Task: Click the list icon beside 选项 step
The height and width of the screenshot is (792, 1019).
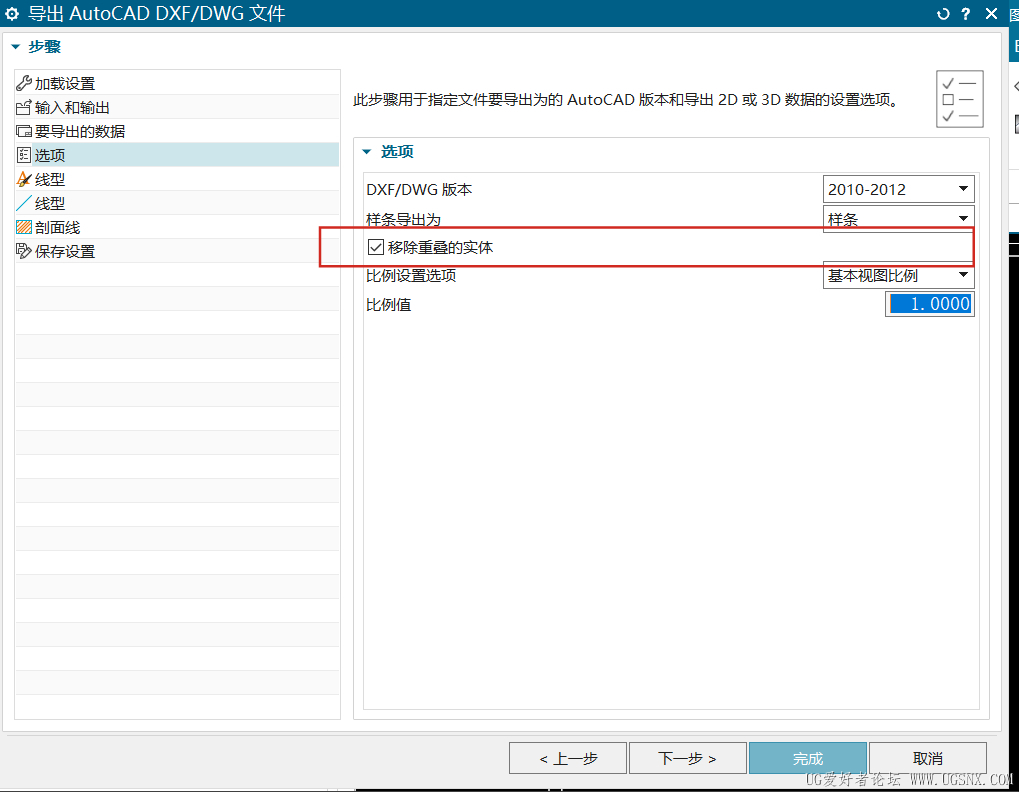Action: [x=24, y=155]
